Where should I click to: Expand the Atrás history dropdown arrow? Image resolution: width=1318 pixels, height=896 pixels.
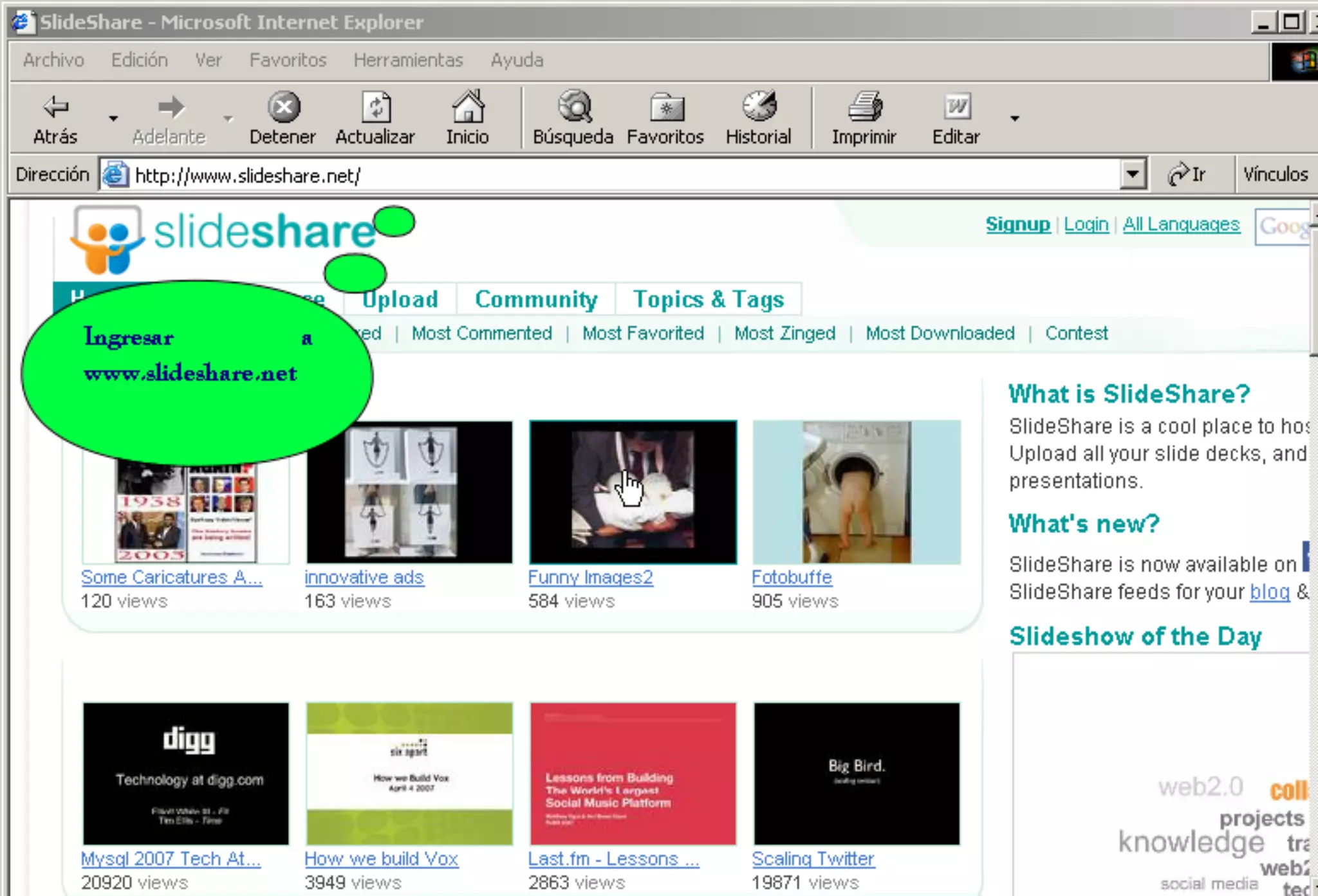click(113, 118)
